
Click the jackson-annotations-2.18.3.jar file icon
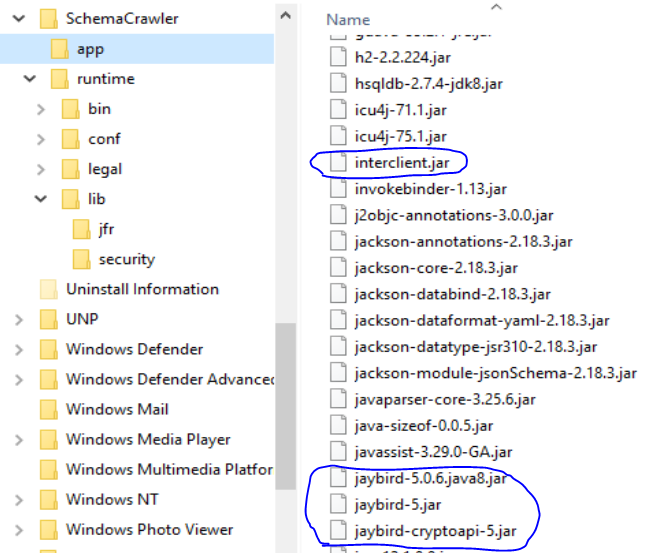pos(338,241)
